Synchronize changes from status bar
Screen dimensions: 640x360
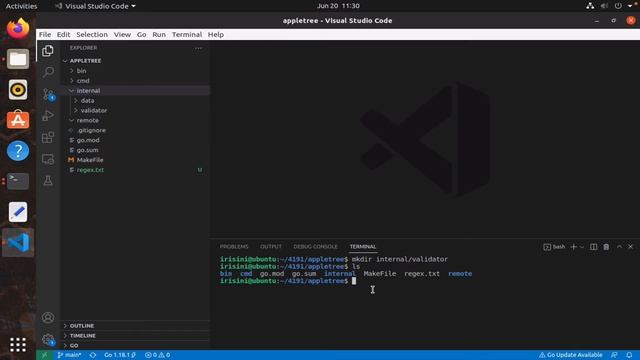click(x=93, y=355)
